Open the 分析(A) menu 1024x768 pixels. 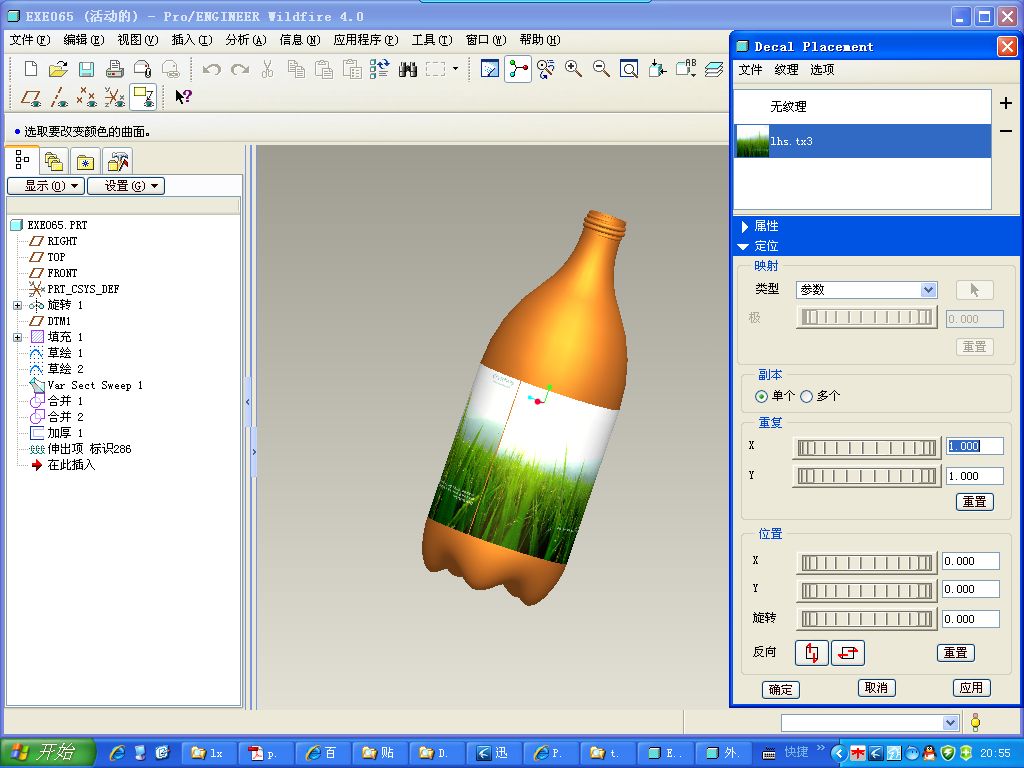click(246, 40)
